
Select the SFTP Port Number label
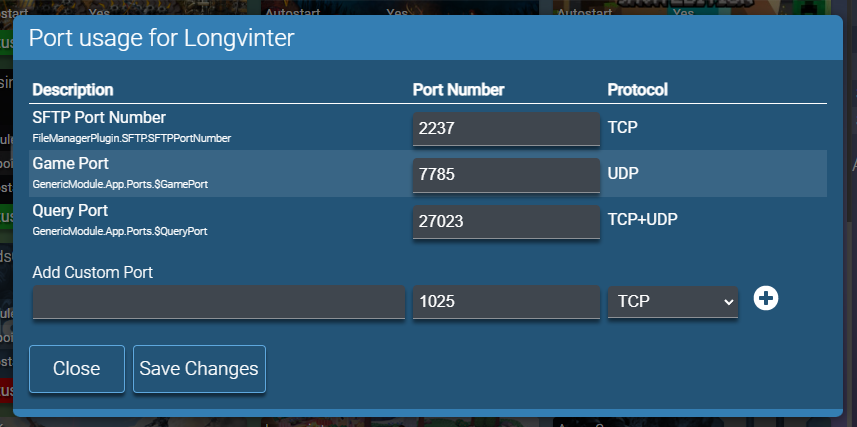pyautogui.click(x=99, y=118)
